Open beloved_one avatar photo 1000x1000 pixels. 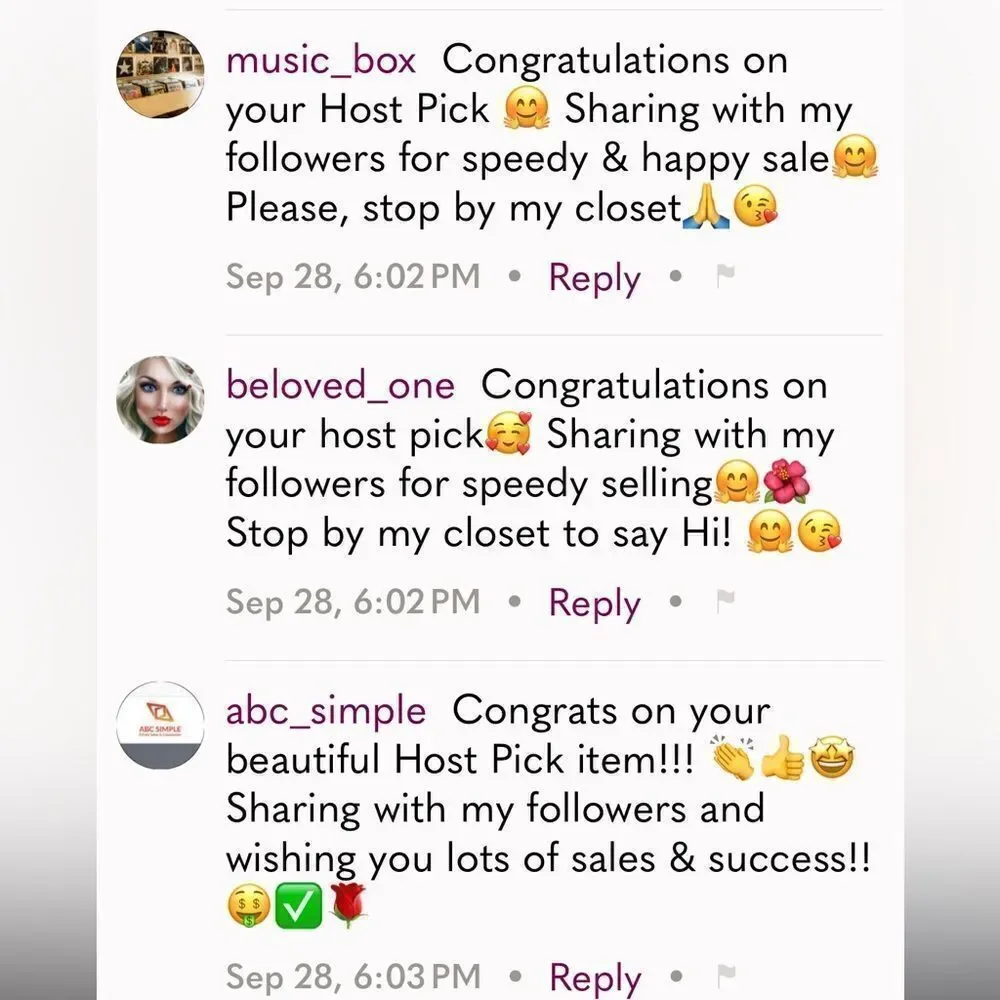click(160, 399)
